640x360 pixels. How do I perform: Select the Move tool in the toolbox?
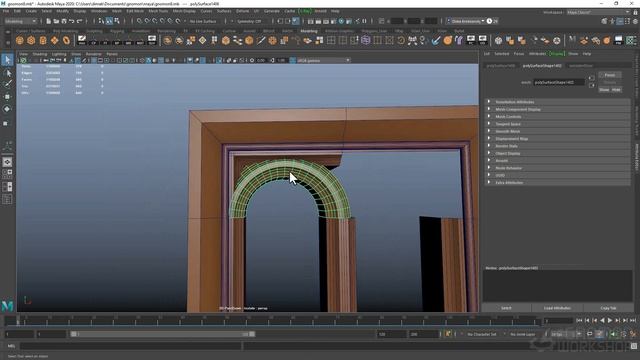(7, 97)
